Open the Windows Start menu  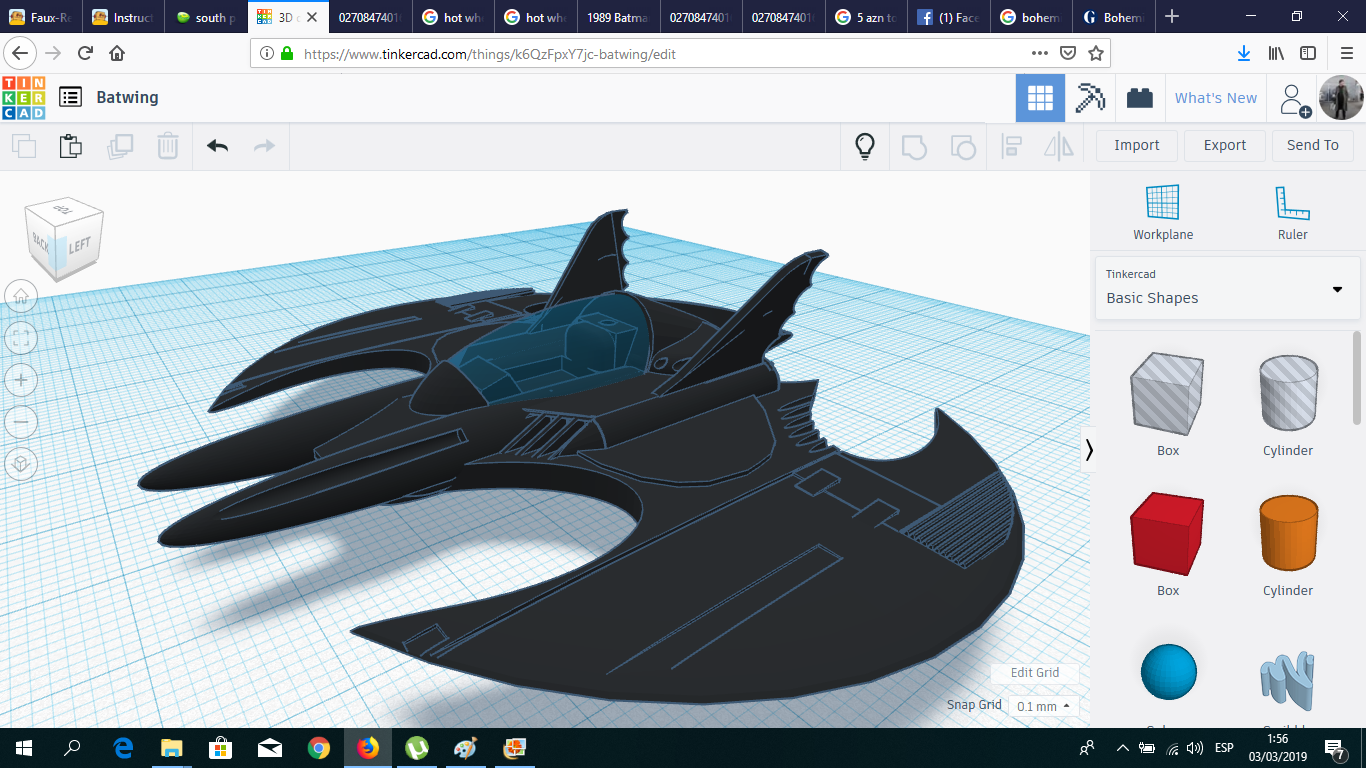pos(24,748)
